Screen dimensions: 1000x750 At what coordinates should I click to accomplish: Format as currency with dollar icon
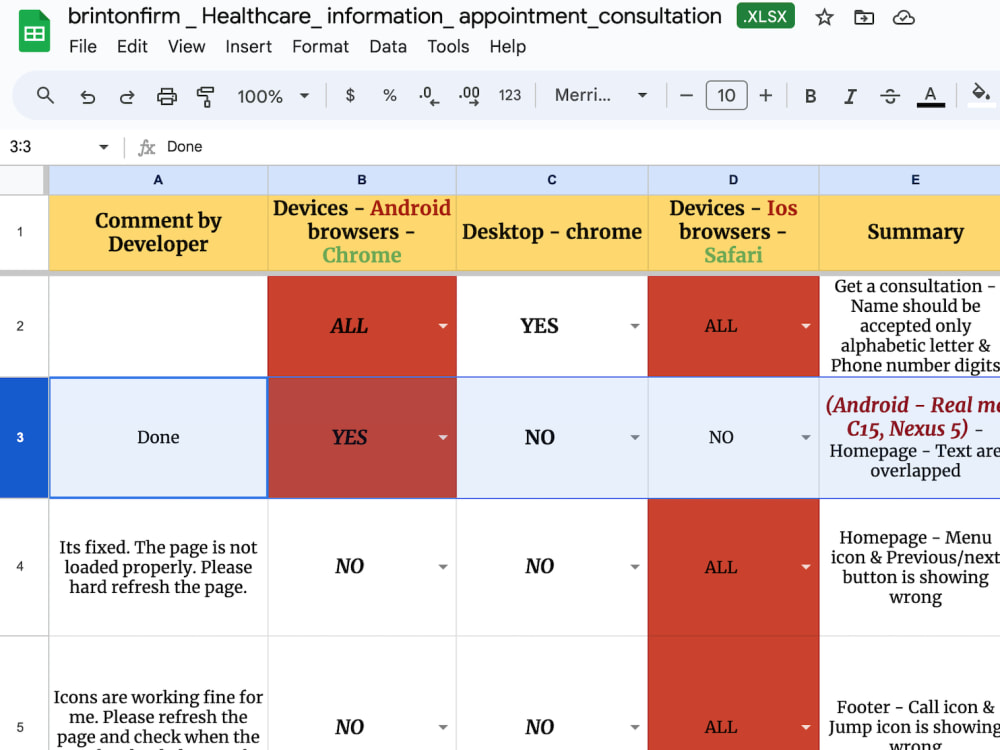pyautogui.click(x=349, y=96)
